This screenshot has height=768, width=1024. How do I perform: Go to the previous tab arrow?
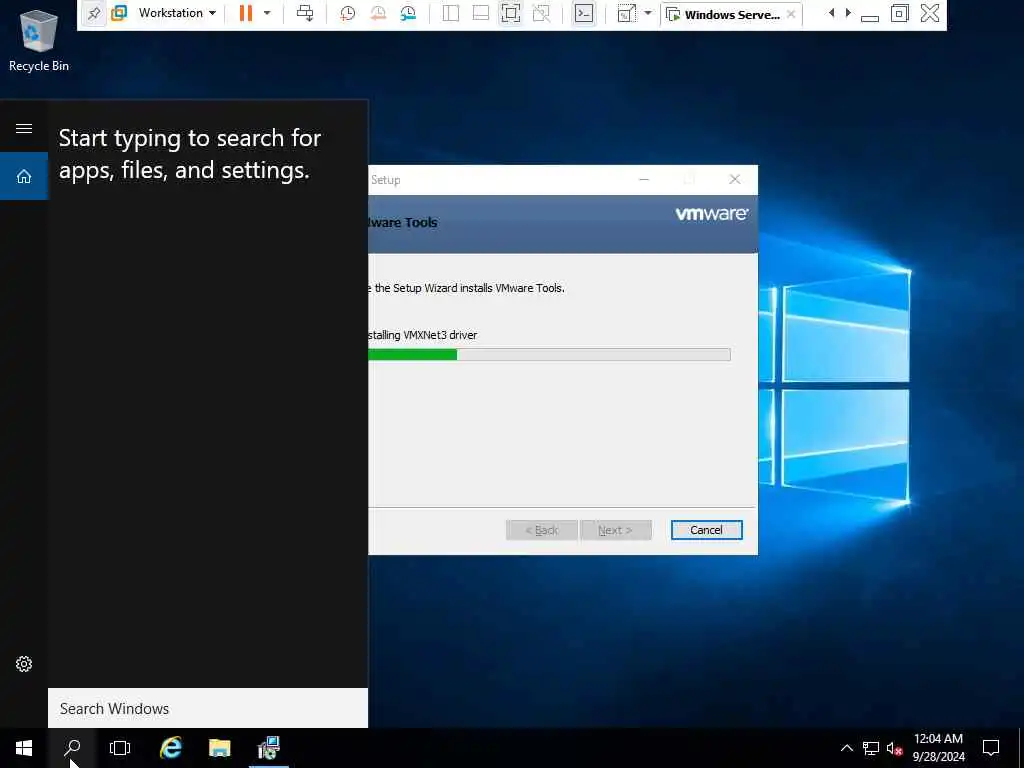(831, 13)
